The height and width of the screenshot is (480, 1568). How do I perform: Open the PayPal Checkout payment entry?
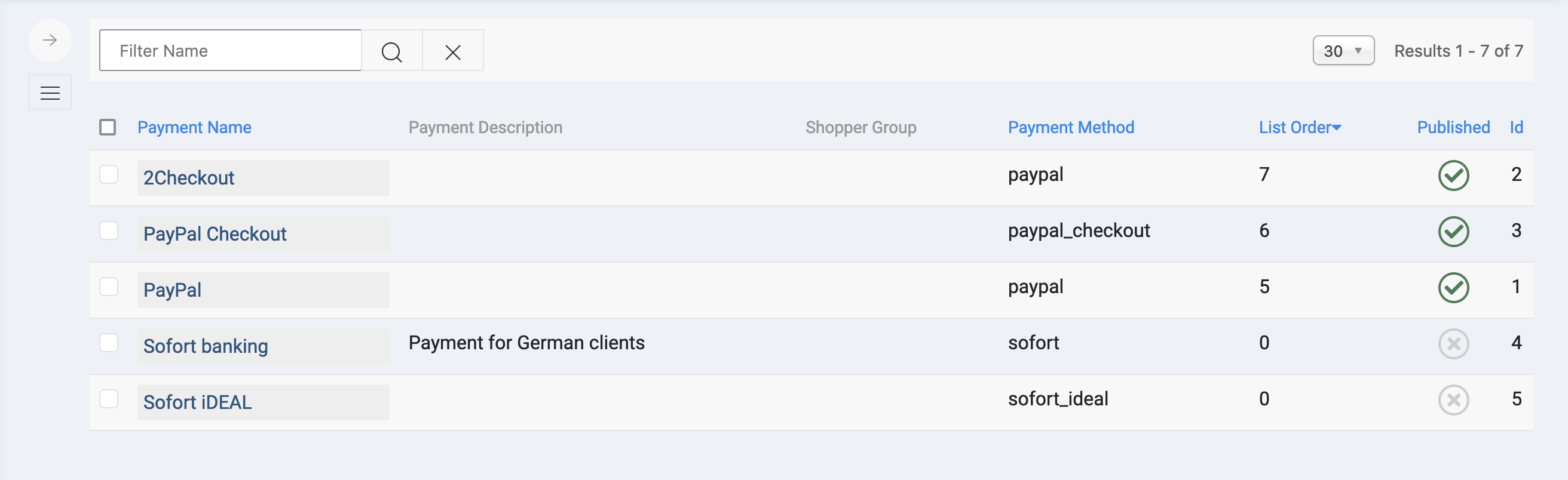point(215,234)
